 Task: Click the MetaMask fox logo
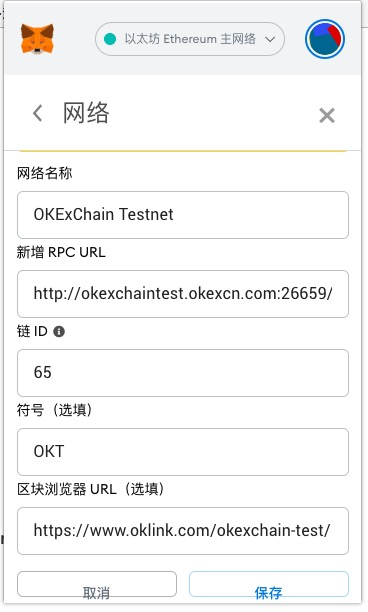click(x=37, y=39)
